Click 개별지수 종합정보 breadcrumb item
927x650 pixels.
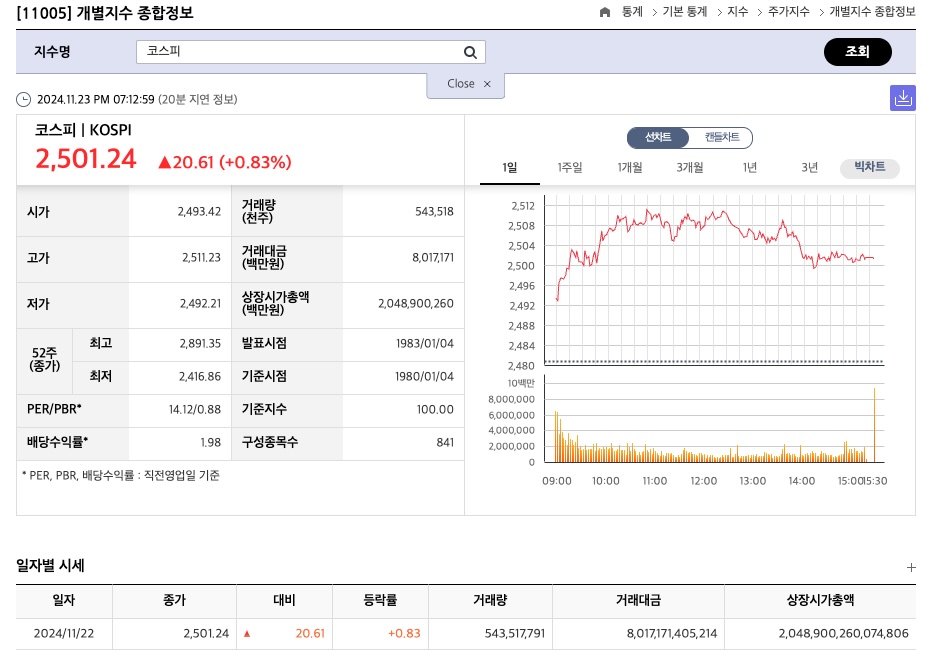(872, 12)
